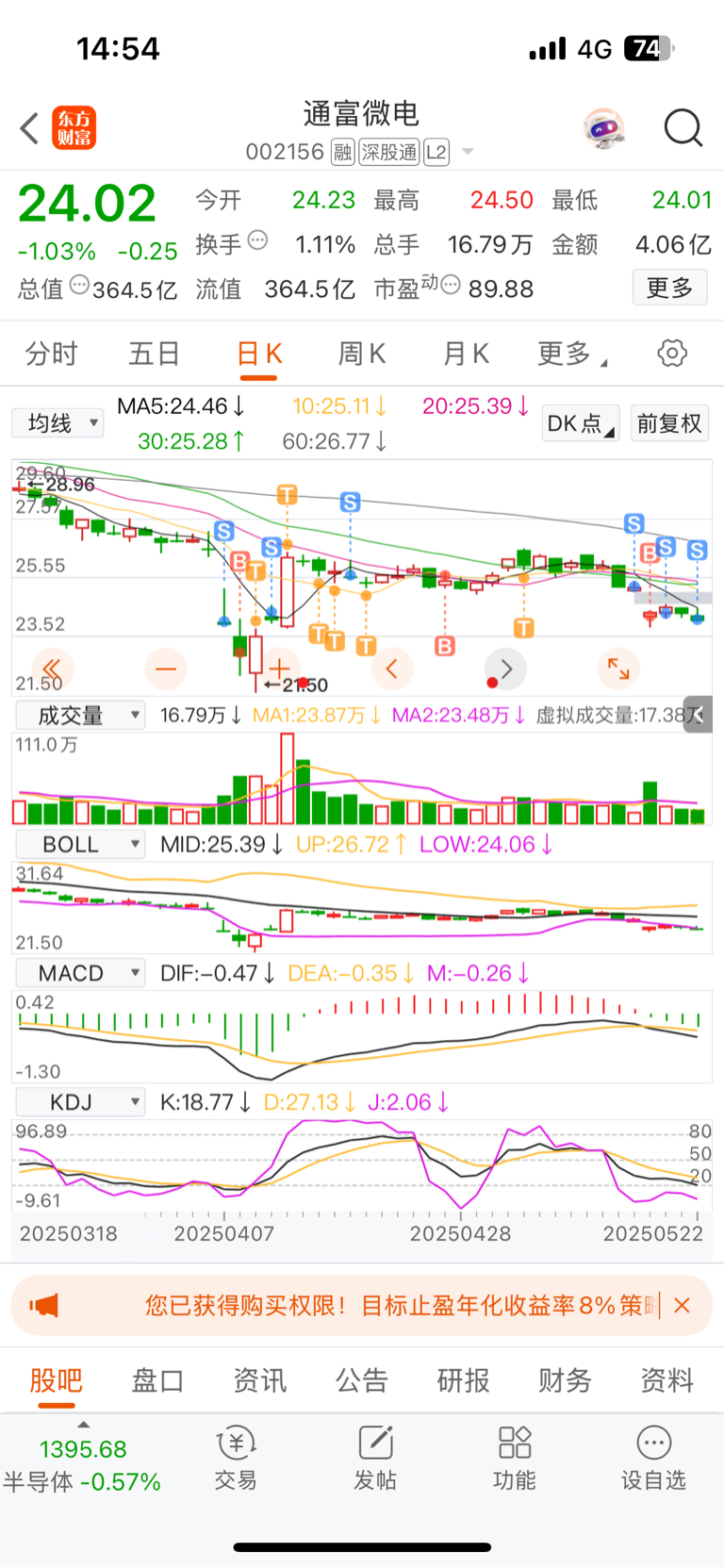Collapse the side panel arrow by volume row

[699, 715]
